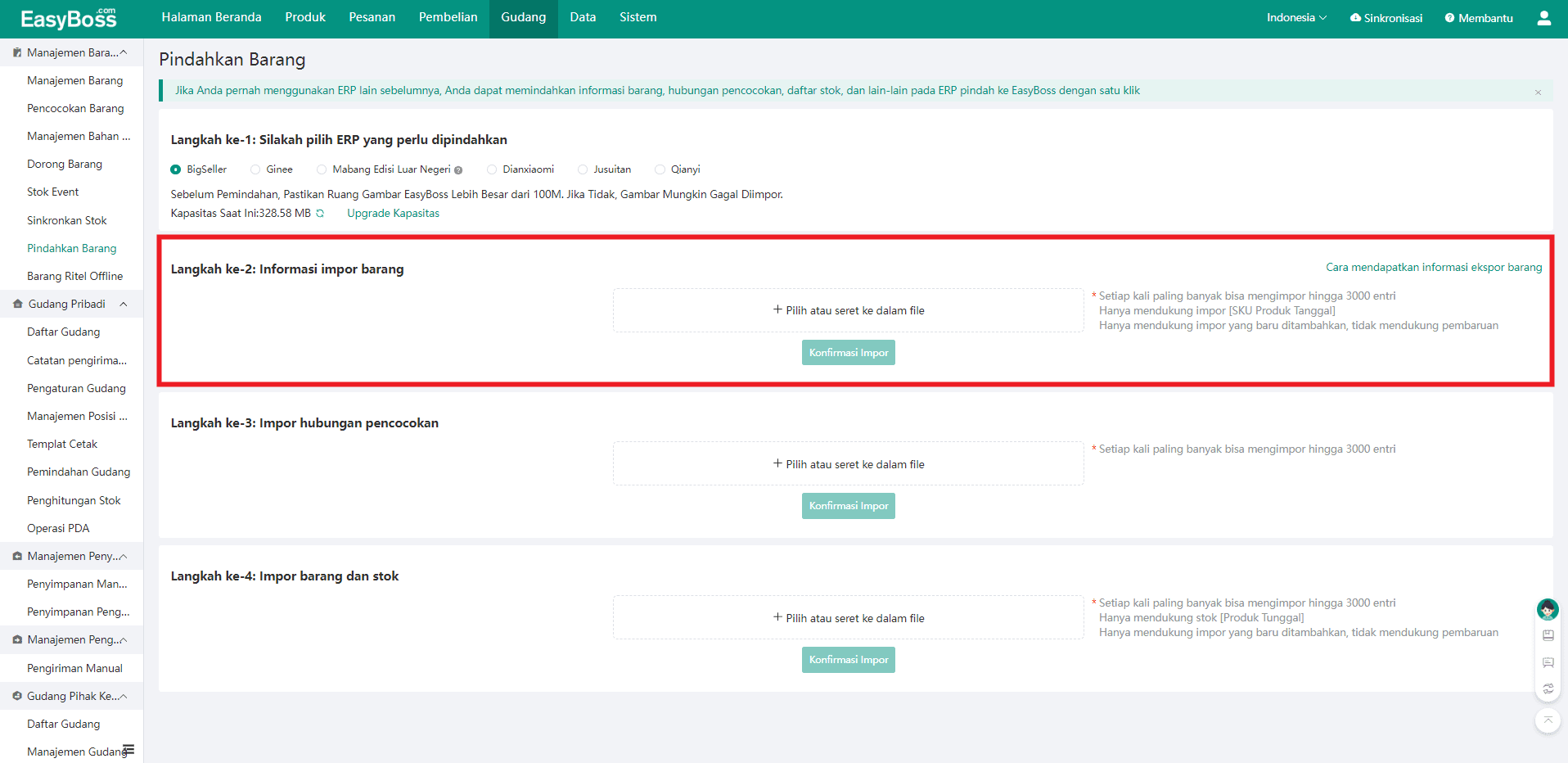Image resolution: width=1568 pixels, height=763 pixels.
Task: Open Cara mendapatkan informasi ekspor barang link
Action: [x=1434, y=267]
